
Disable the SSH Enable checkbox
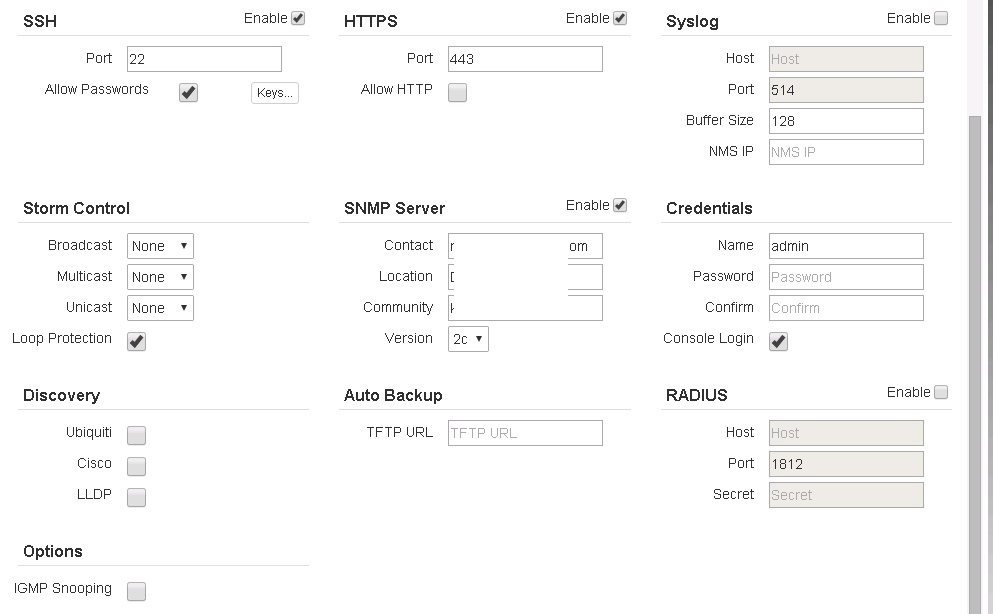click(x=298, y=18)
